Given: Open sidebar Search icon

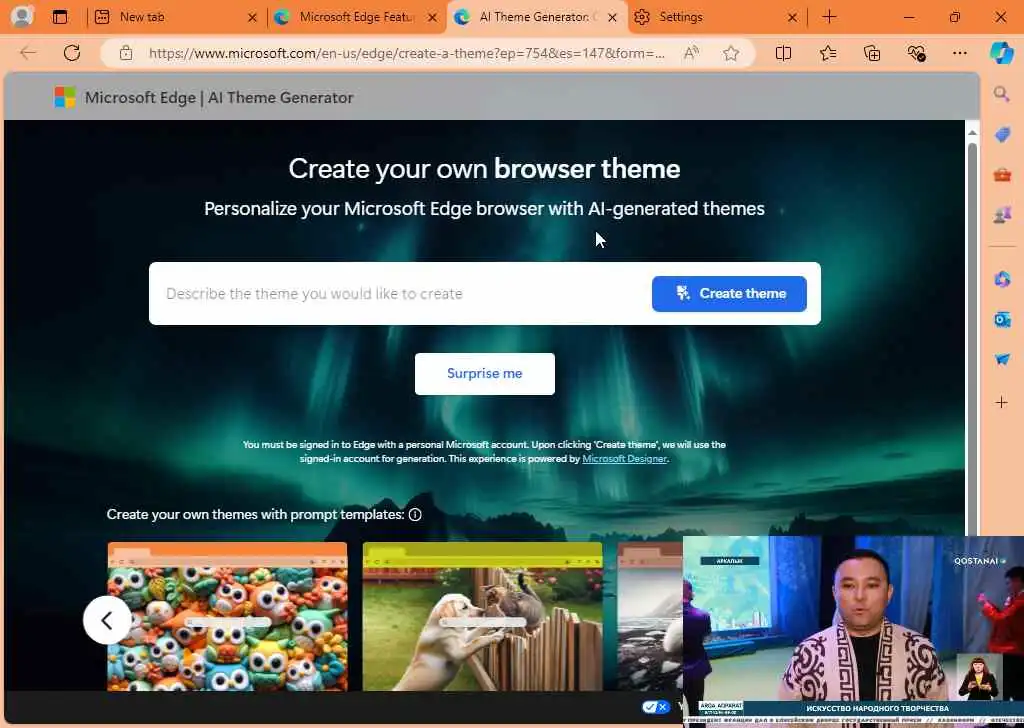Looking at the screenshot, I should tap(1002, 95).
